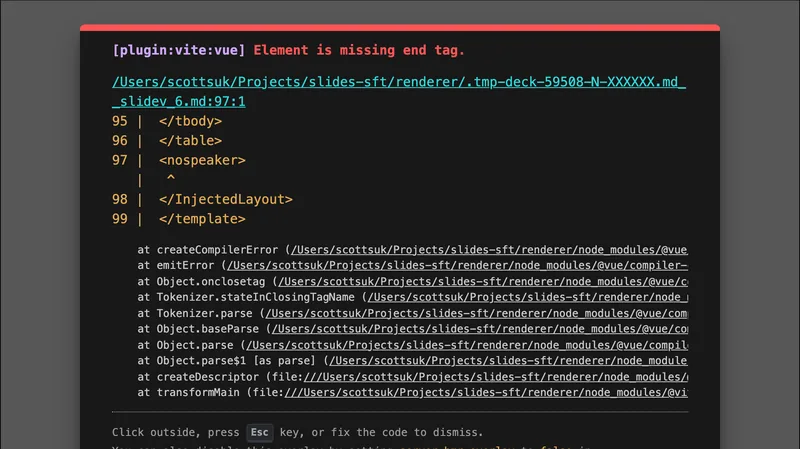Open the Object.baseParse source link
This screenshot has height=449, width=800.
(478, 329)
